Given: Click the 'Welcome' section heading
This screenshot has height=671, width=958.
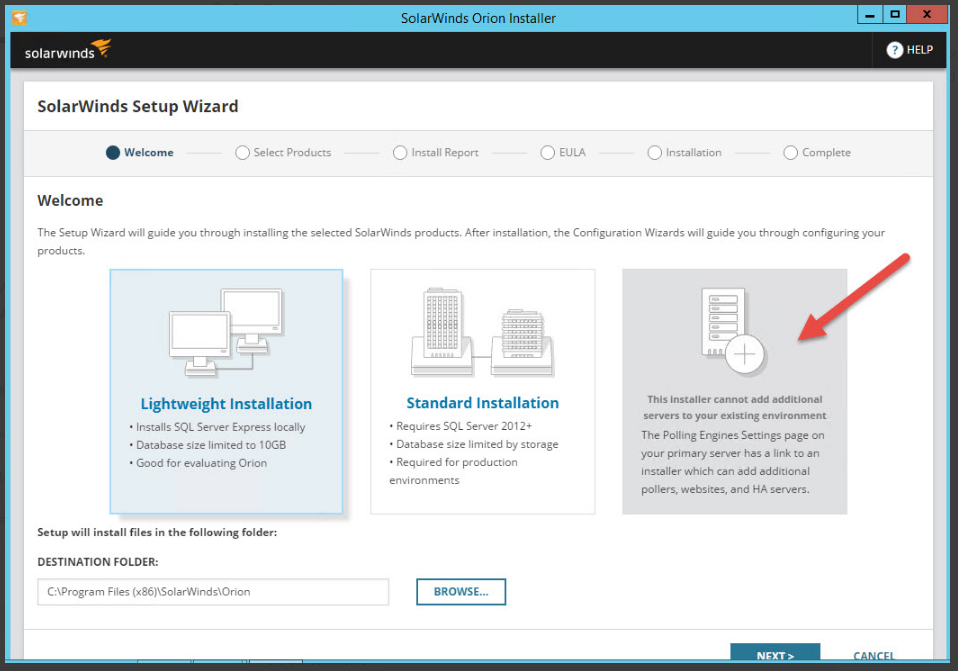Looking at the screenshot, I should point(70,200).
